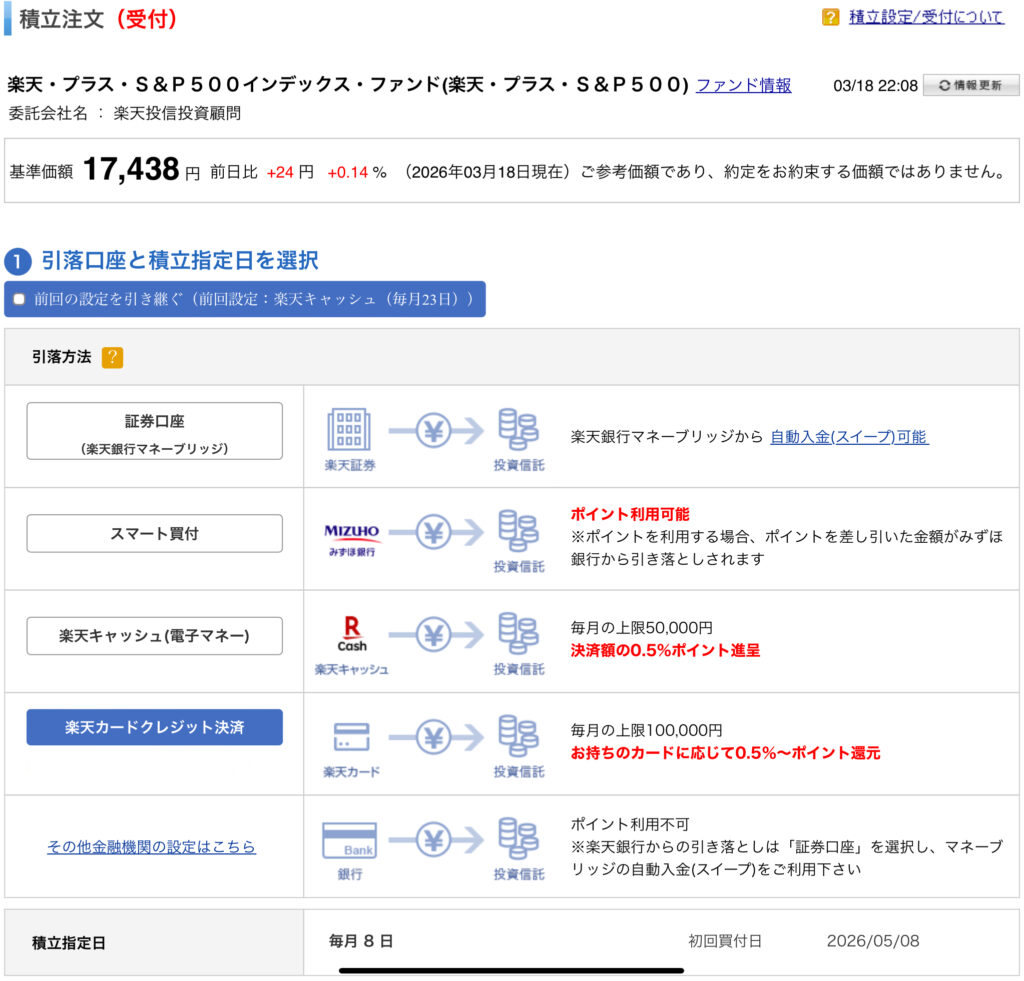The height and width of the screenshot is (981, 1024).
Task: Click the ポイント利用不可 text
Action: point(630,824)
